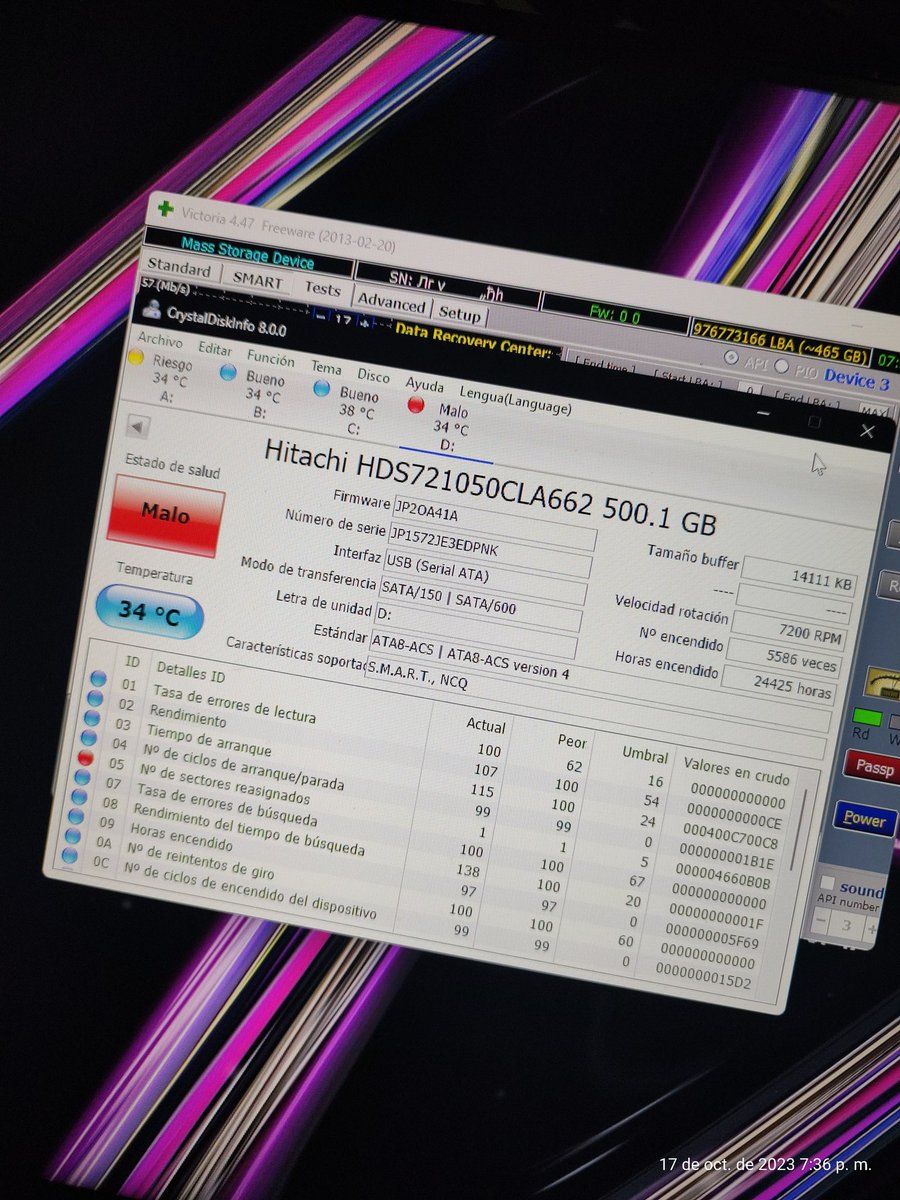Click the red status orb of attribute 05
Image resolution: width=900 pixels, height=1200 pixels.
click(x=85, y=758)
